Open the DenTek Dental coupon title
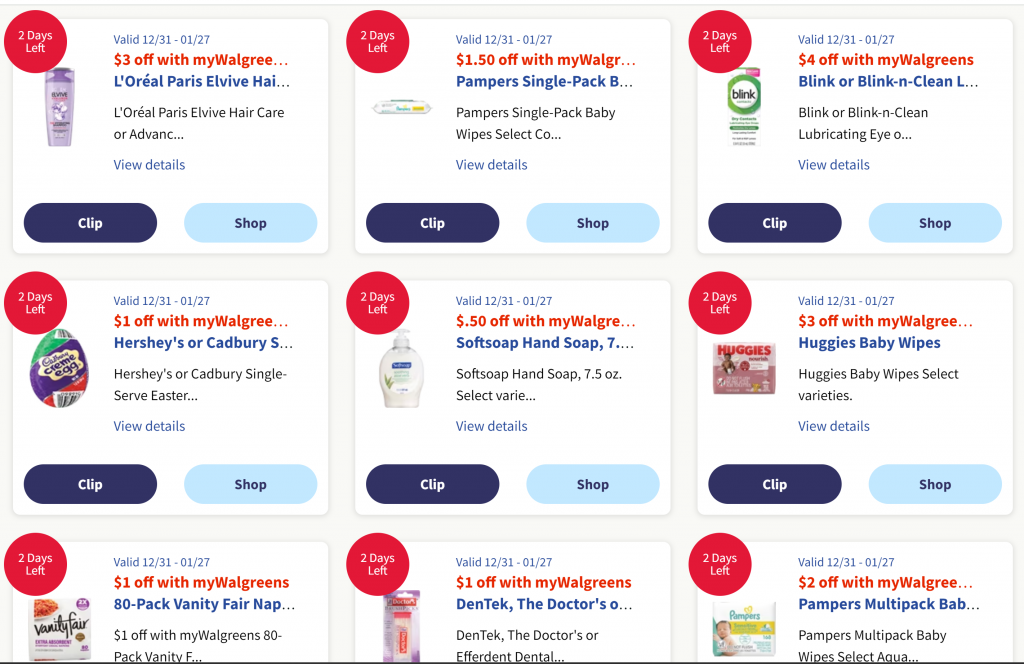1024x664 pixels. [544, 603]
